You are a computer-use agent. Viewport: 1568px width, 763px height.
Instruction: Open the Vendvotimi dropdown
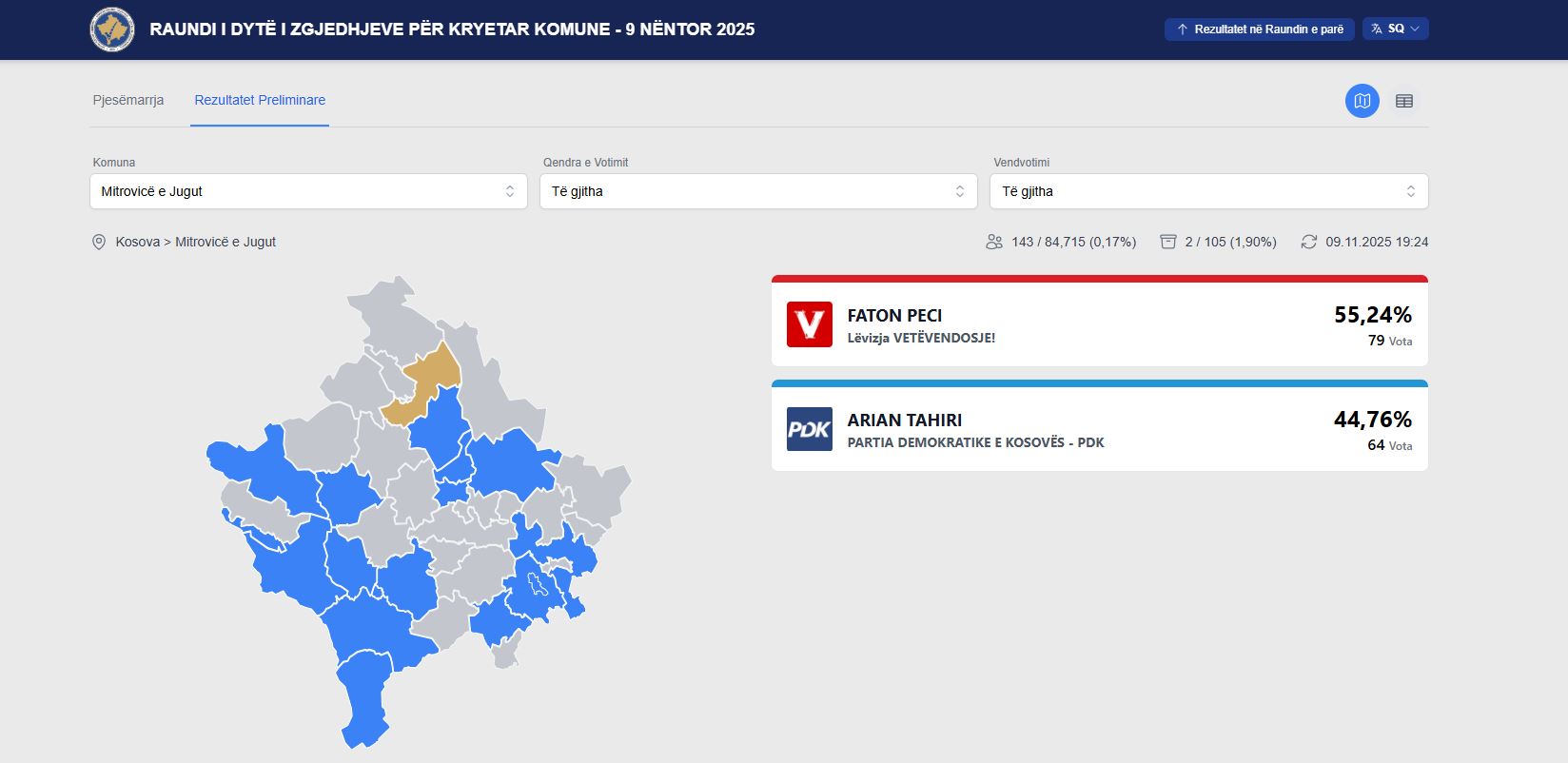pyautogui.click(x=1208, y=191)
